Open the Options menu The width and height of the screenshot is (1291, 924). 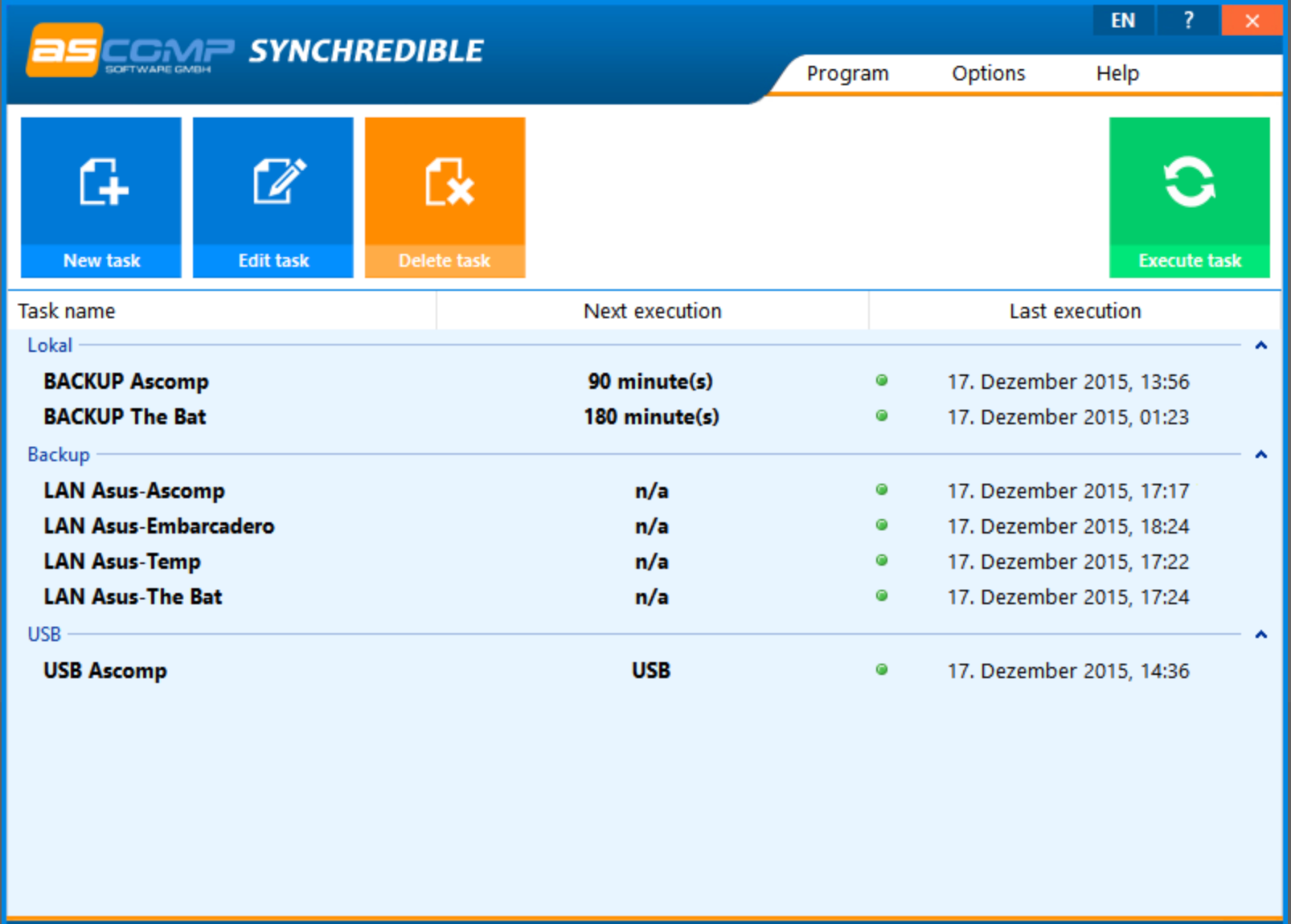[988, 73]
